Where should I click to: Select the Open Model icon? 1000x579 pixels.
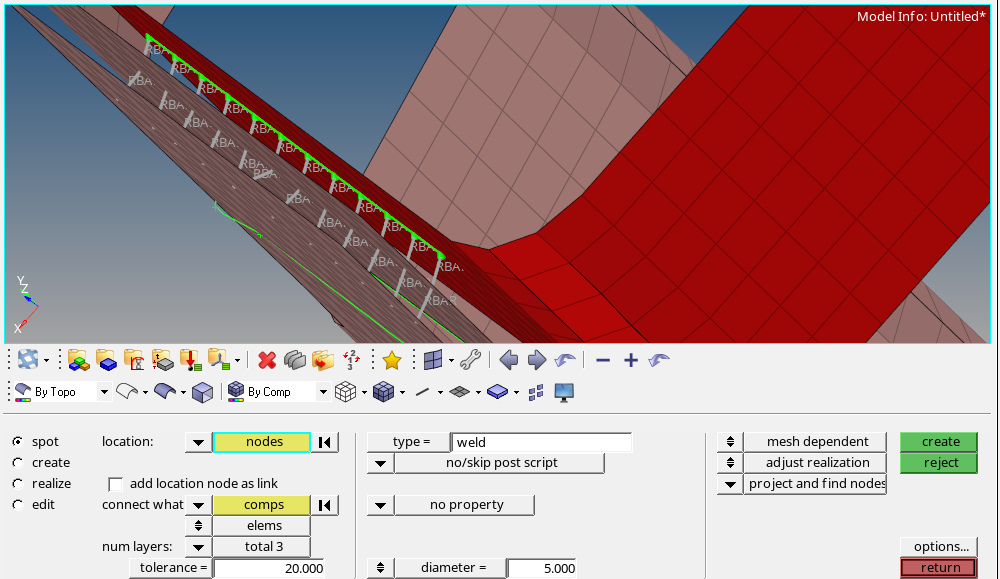[x=107, y=360]
